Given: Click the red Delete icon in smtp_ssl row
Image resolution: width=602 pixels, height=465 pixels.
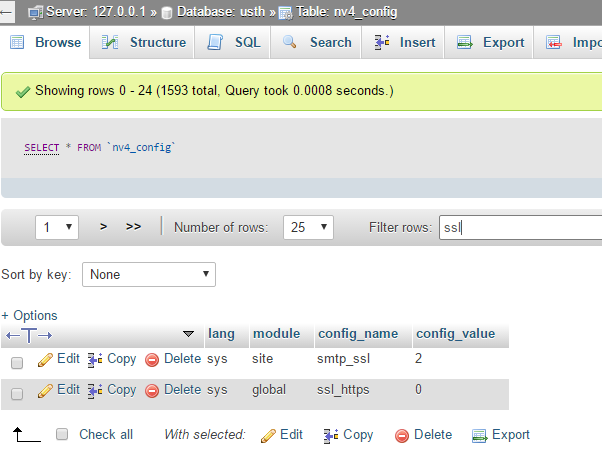Looking at the screenshot, I should pos(152,360).
